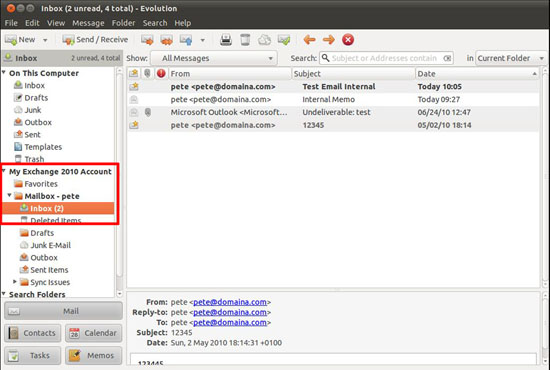
Task: Click the Search input field
Action: pos(386,58)
